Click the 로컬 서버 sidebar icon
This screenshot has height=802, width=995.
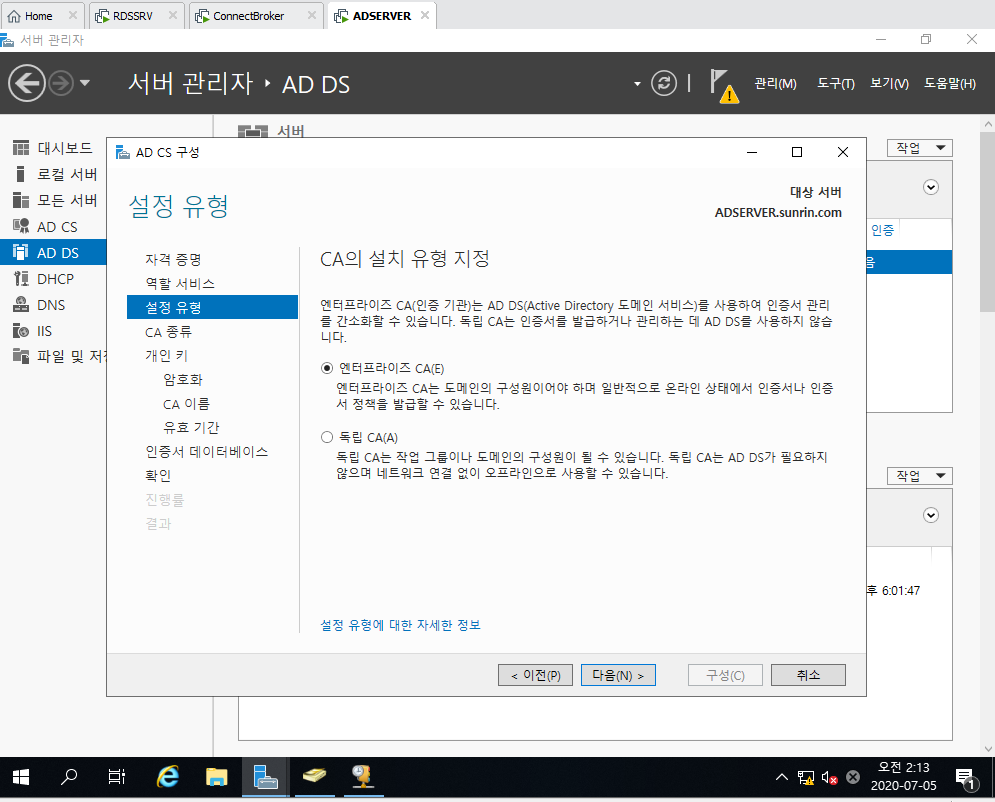[21, 174]
